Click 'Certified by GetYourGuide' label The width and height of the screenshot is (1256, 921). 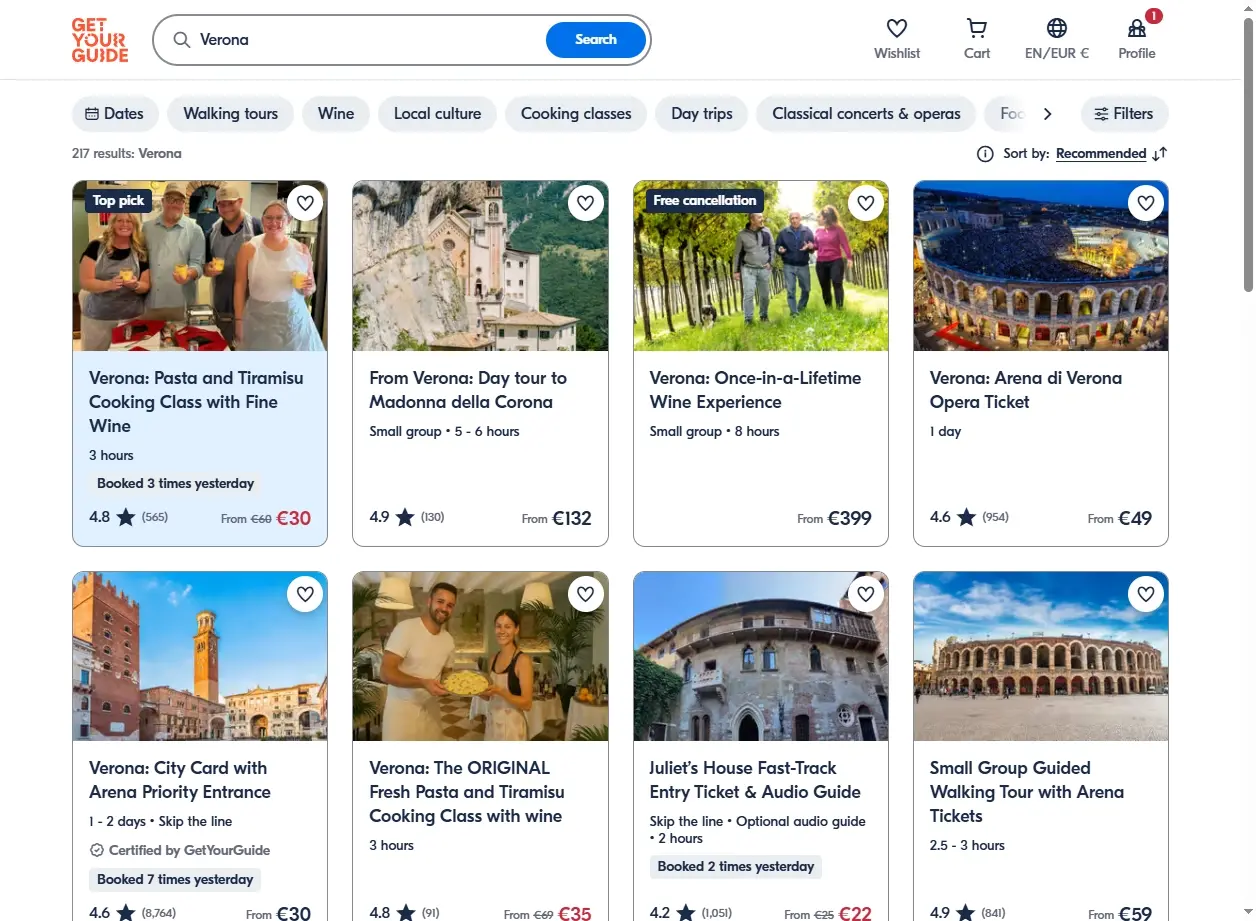[180, 850]
